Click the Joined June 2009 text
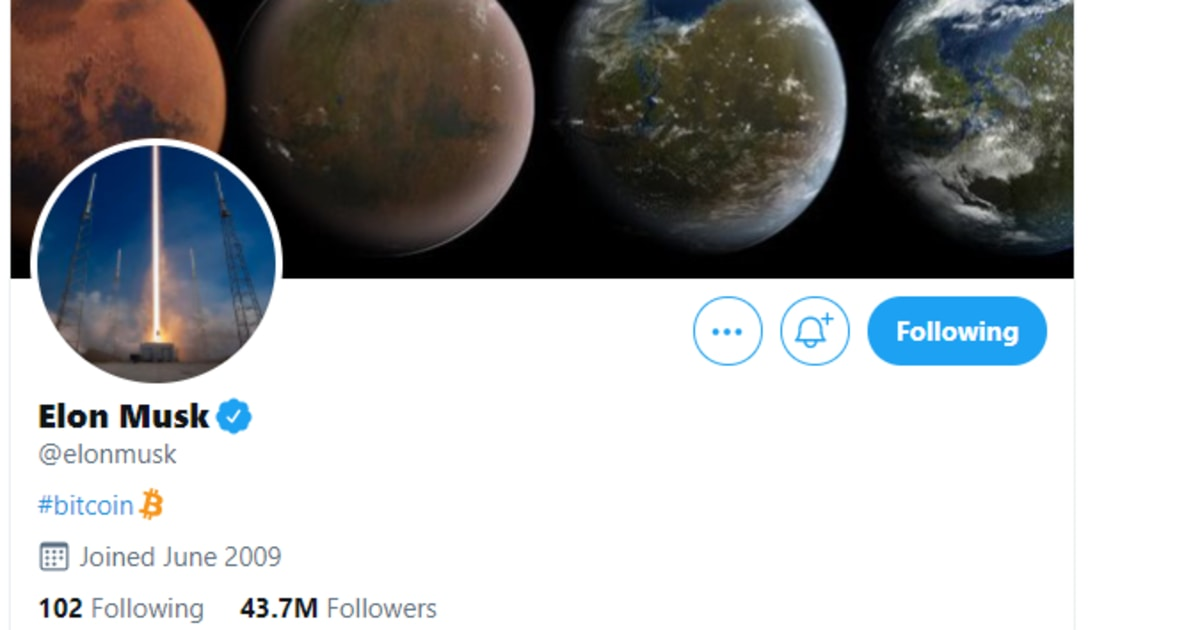 (x=180, y=556)
